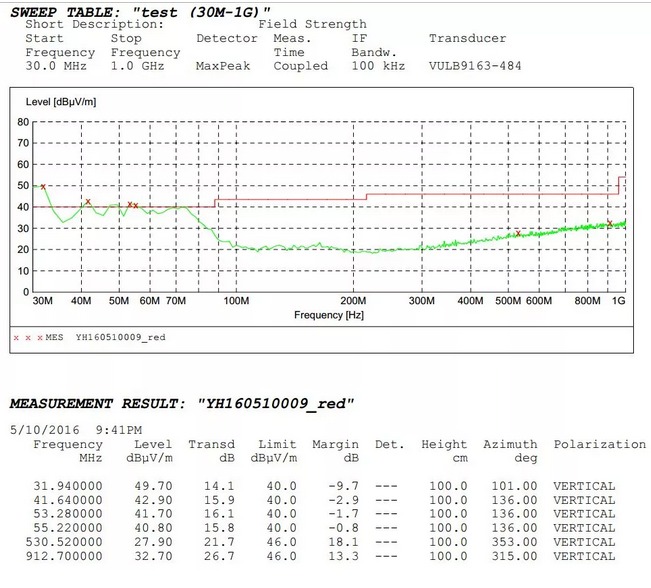Image resolution: width=651 pixels, height=588 pixels.
Task: Click the Frequency [Hz] axis label
Action: click(x=328, y=315)
